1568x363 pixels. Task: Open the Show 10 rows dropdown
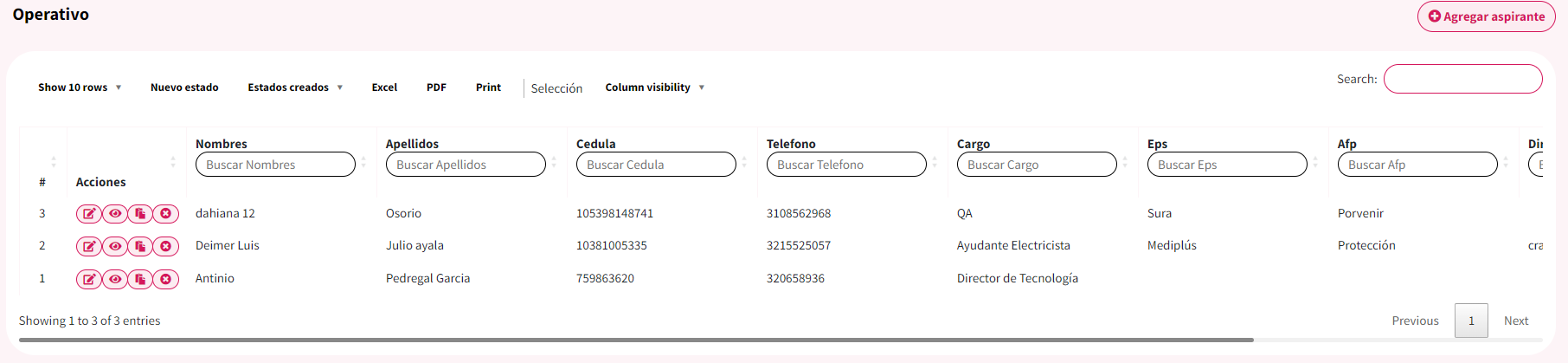(x=80, y=88)
